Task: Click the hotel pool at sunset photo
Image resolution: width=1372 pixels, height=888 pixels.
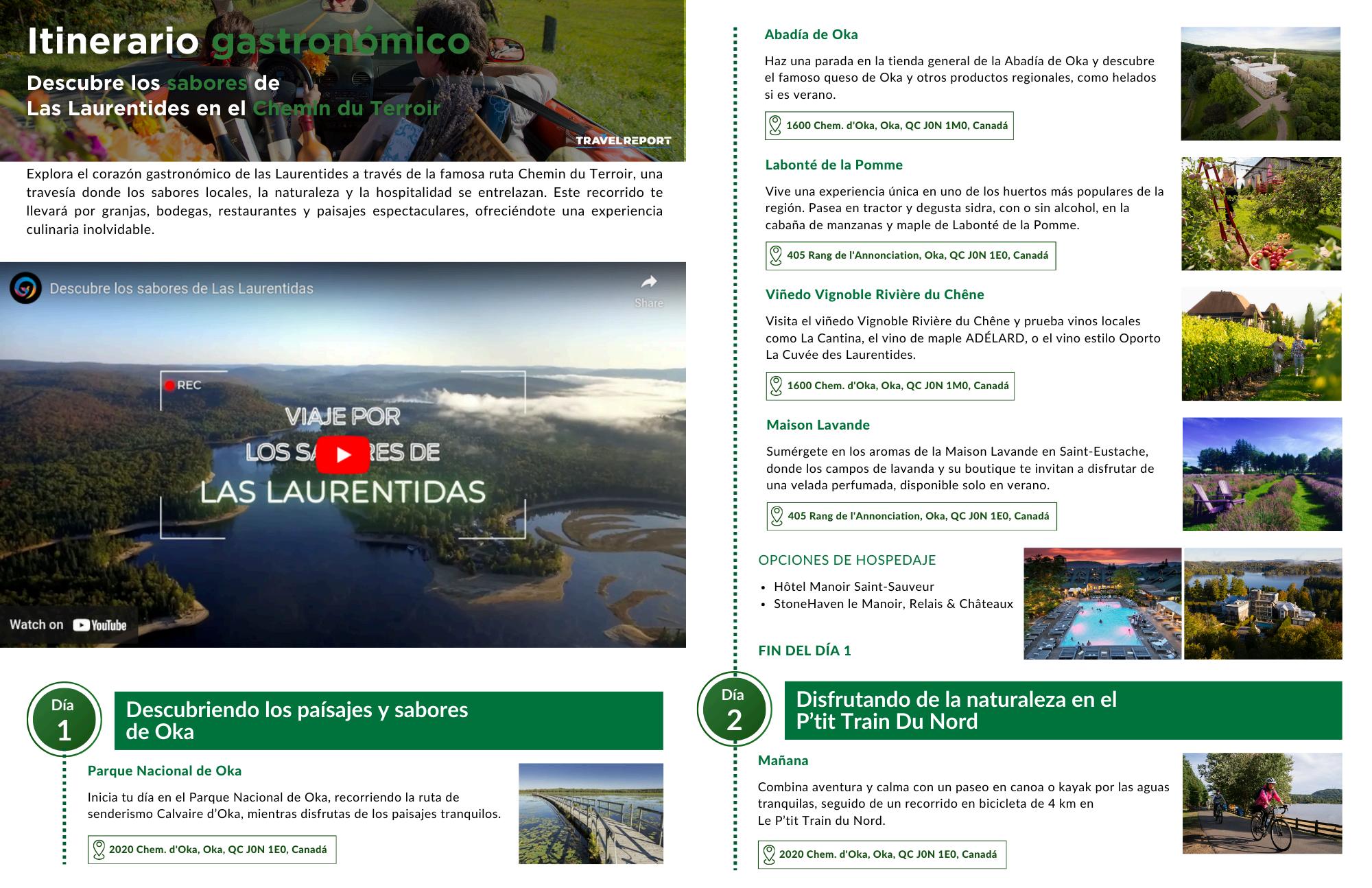Action: [1102, 603]
